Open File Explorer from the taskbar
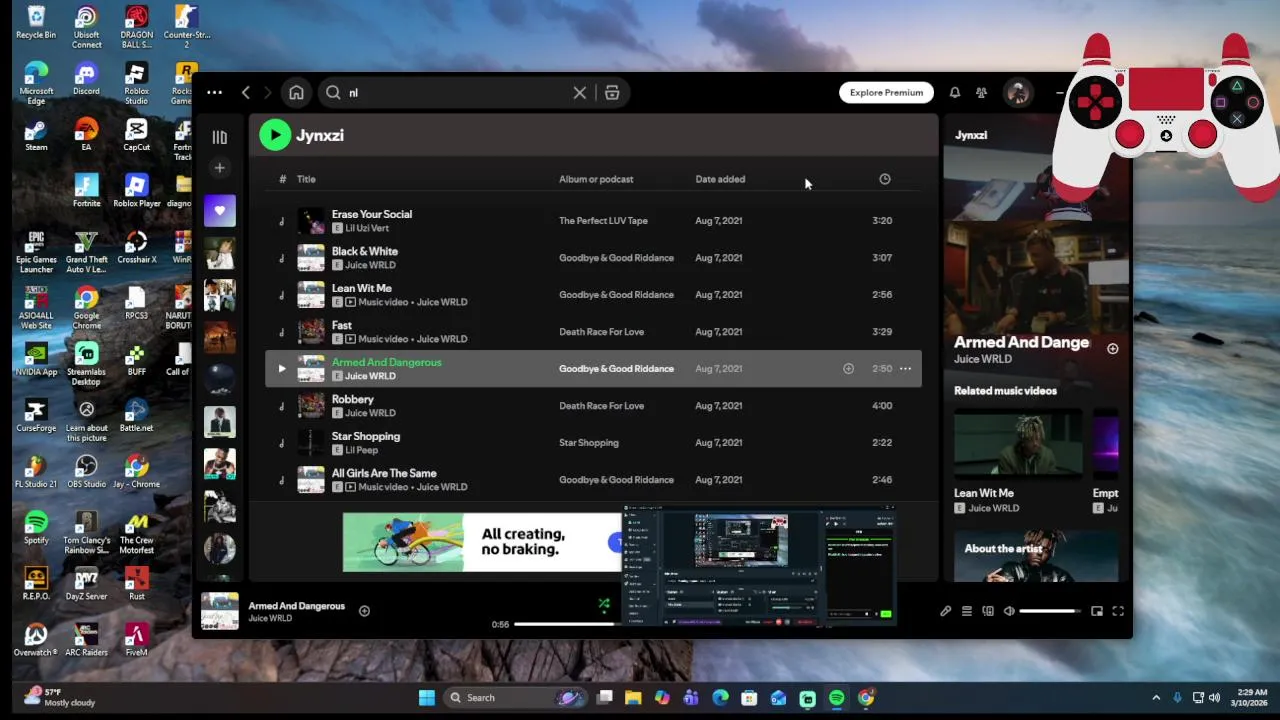 [x=633, y=698]
